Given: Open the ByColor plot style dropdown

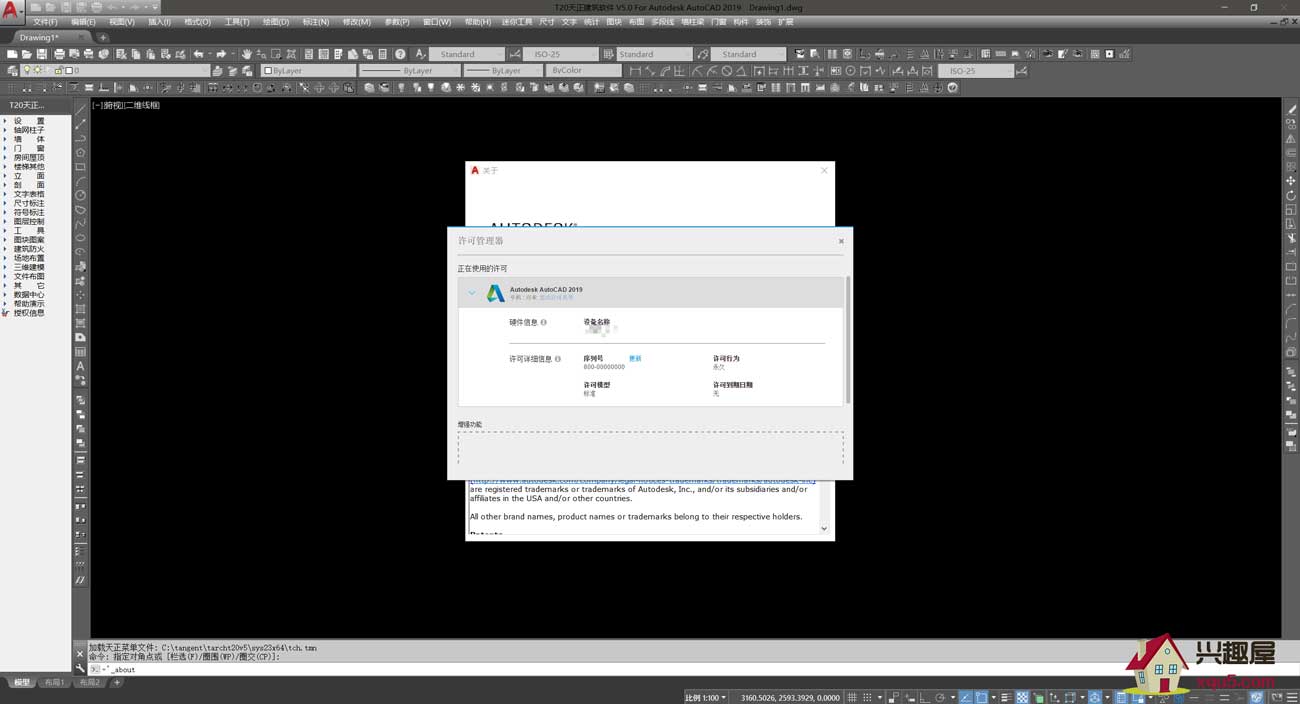Looking at the screenshot, I should click(585, 71).
